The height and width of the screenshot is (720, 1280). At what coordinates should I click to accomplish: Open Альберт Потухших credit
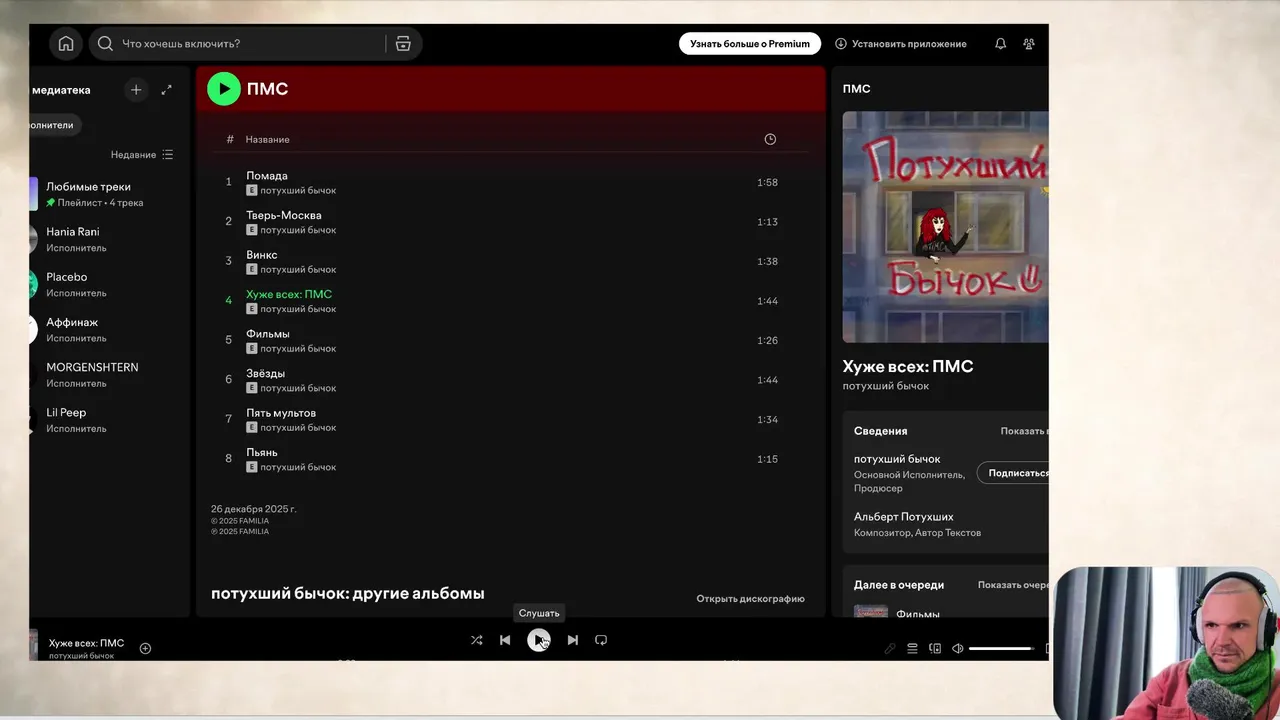(x=903, y=517)
